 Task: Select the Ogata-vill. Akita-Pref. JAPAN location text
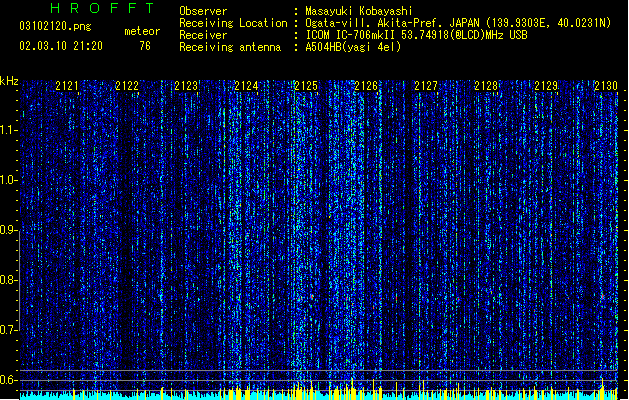pyautogui.click(x=458, y=23)
